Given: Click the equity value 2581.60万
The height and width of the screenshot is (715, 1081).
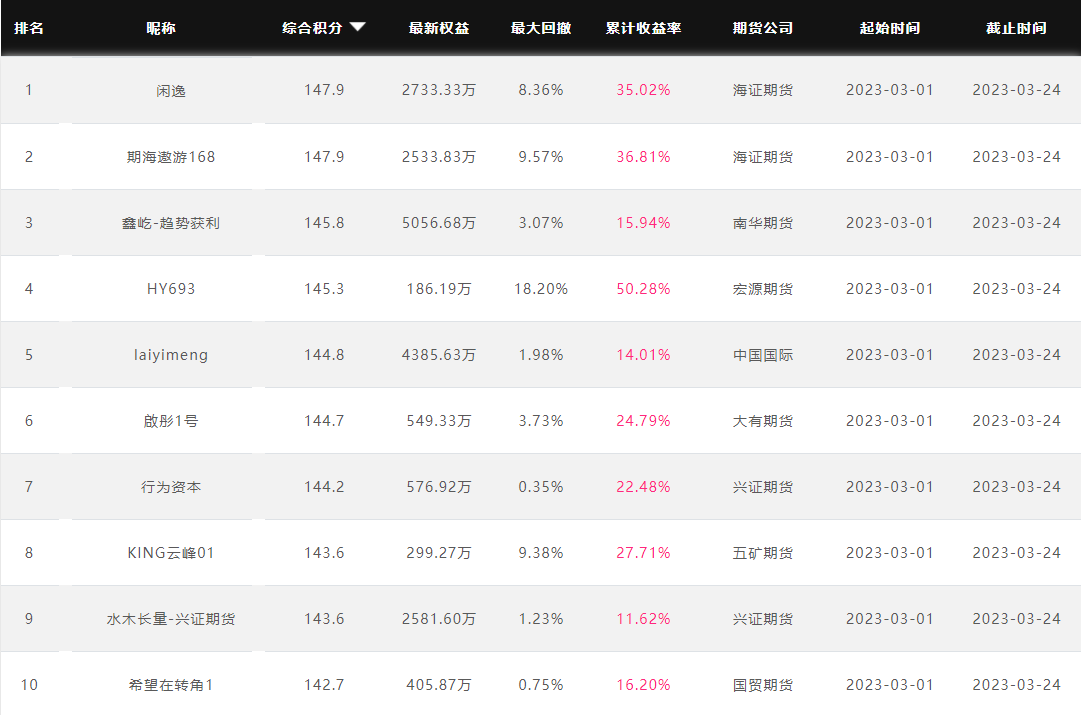Looking at the screenshot, I should (438, 619).
